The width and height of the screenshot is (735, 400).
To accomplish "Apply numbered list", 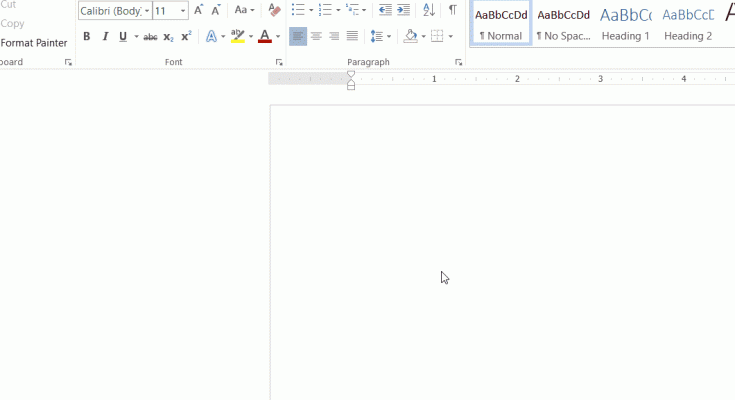I will (x=325, y=10).
